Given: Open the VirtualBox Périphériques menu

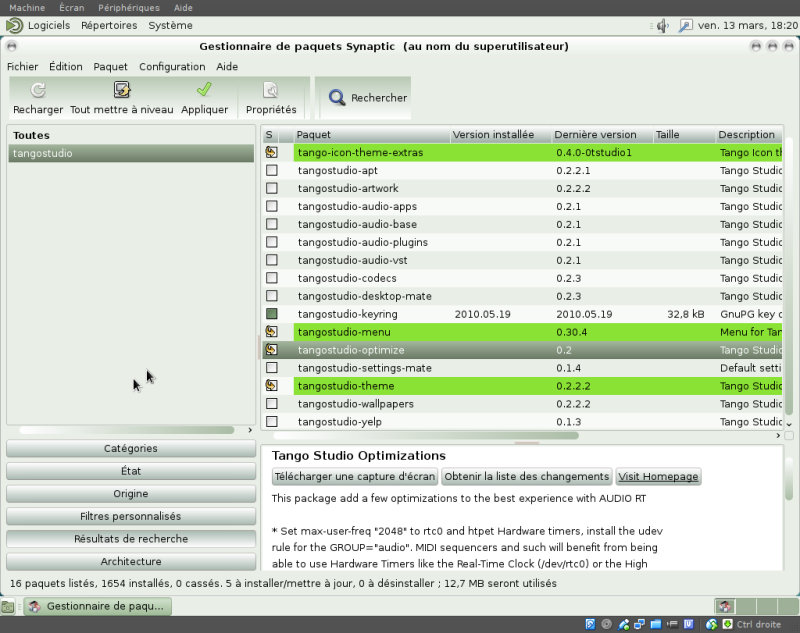Looking at the screenshot, I should click(129, 8).
